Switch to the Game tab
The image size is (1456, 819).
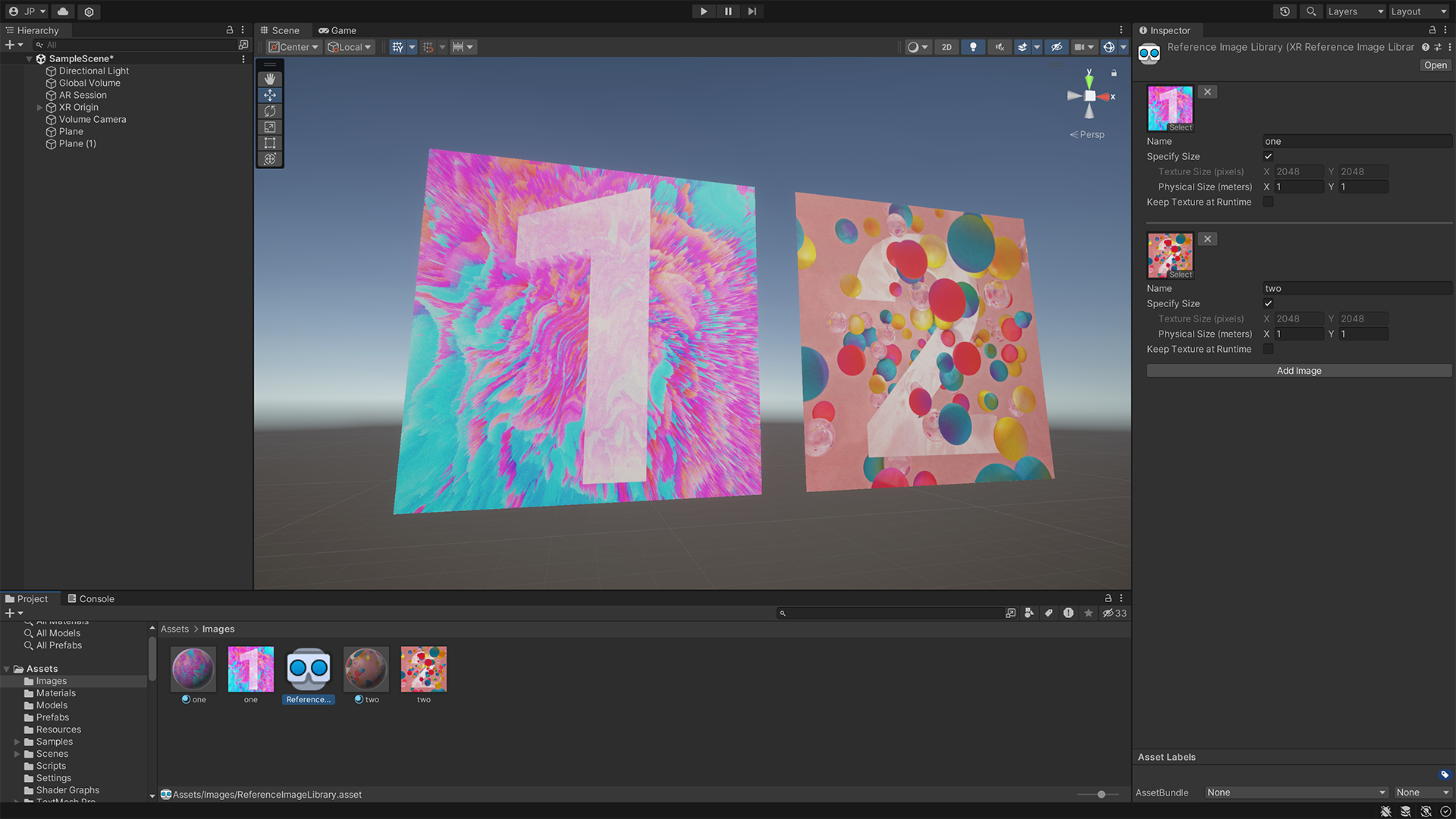pyautogui.click(x=337, y=30)
